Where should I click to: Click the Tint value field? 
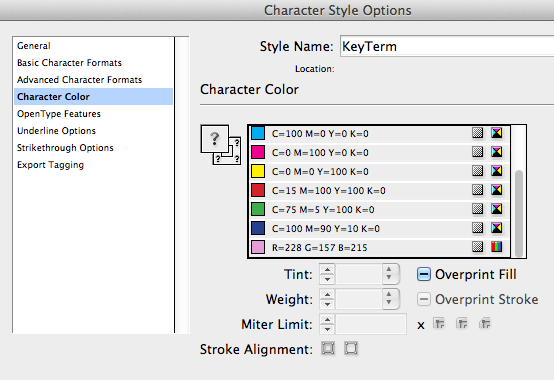pos(359,274)
